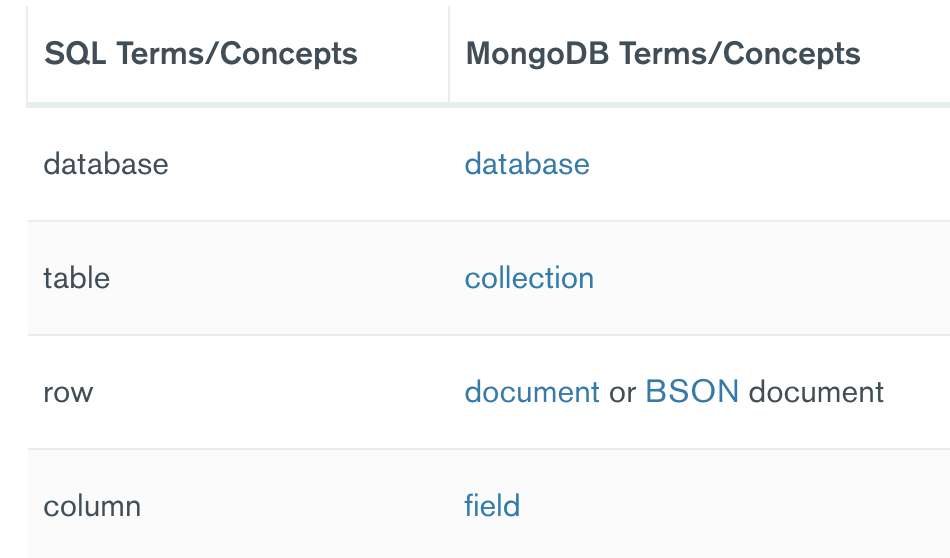Click the word "SQL" in the header
The height and width of the screenshot is (558, 950).
(75, 54)
